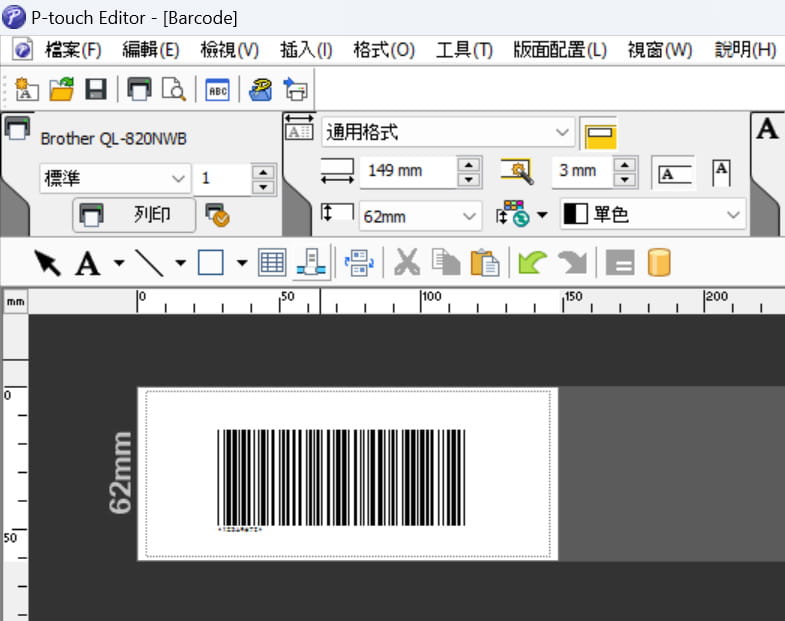This screenshot has height=621, width=785.
Task: Select the Rectangle shape tool
Action: 211,262
